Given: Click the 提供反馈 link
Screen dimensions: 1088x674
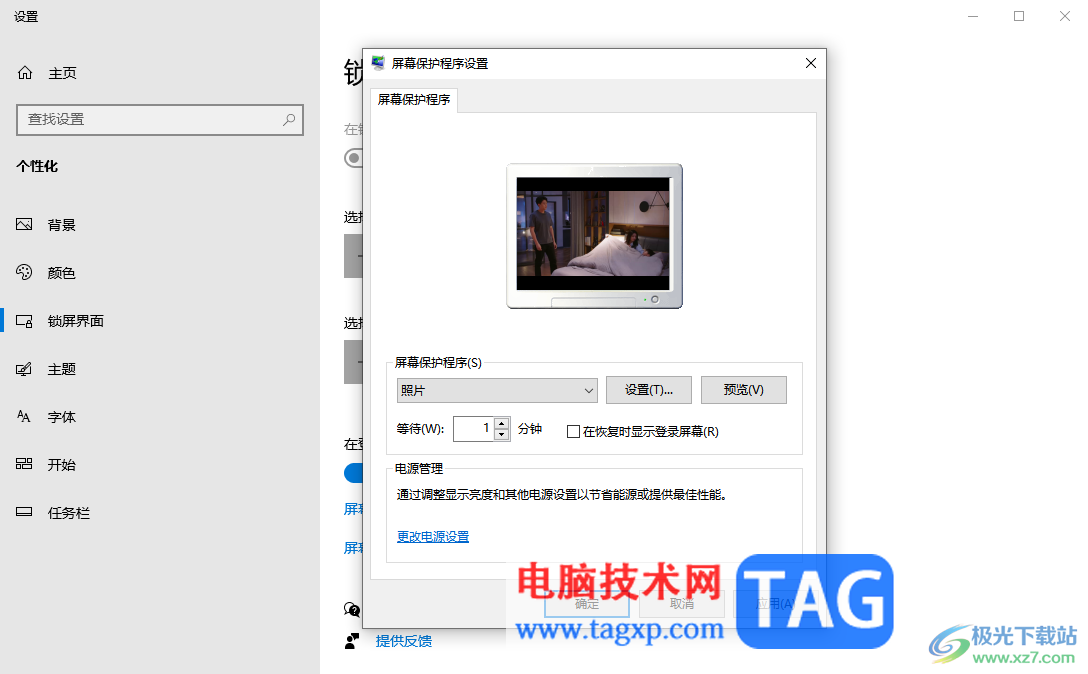Looking at the screenshot, I should click(404, 641).
